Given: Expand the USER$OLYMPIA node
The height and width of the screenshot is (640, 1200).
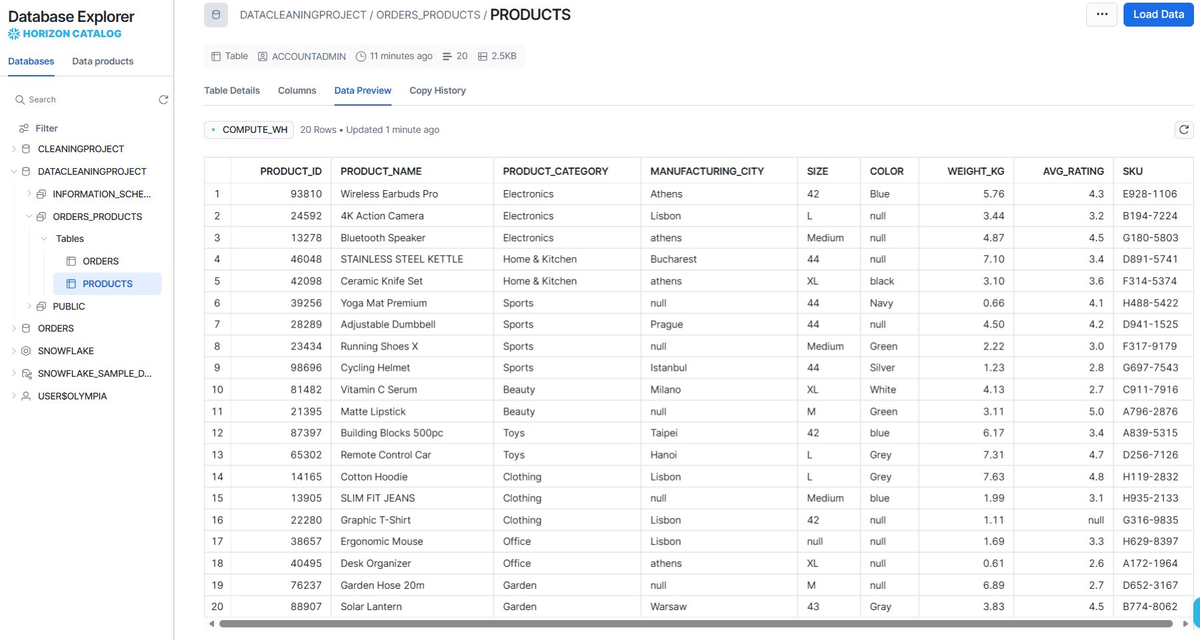Looking at the screenshot, I should coord(13,396).
